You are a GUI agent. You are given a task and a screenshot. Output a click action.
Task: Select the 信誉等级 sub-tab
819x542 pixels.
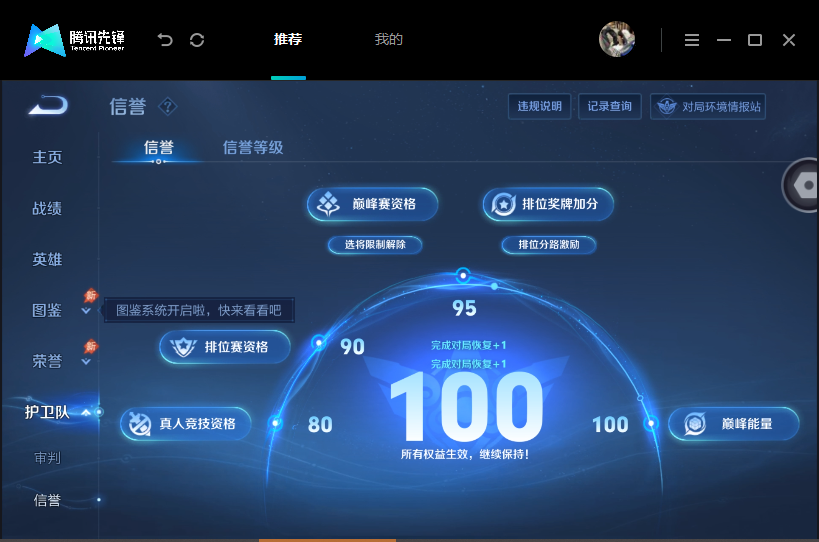(x=253, y=147)
